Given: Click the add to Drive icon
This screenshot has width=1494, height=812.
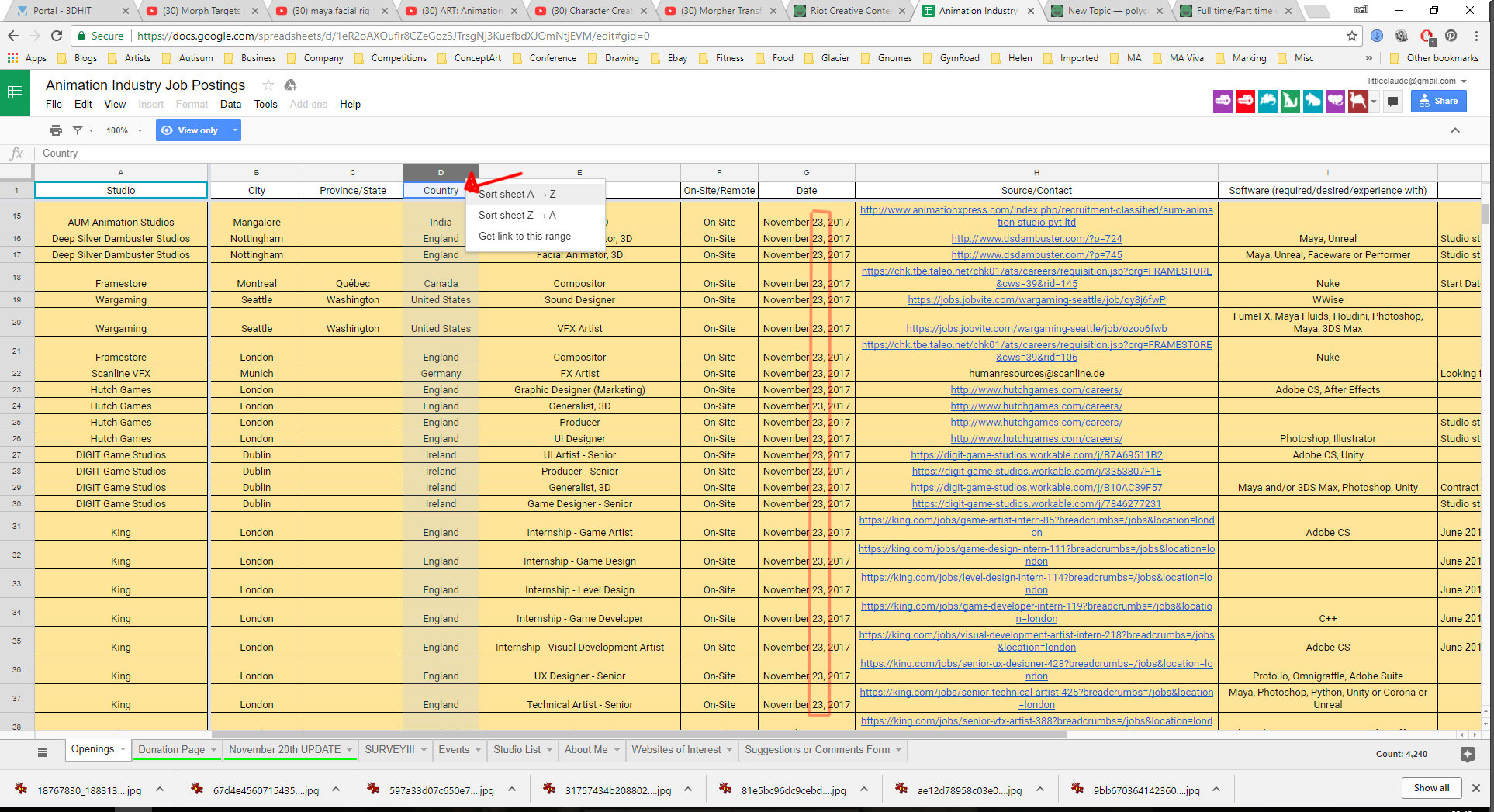Looking at the screenshot, I should [290, 85].
